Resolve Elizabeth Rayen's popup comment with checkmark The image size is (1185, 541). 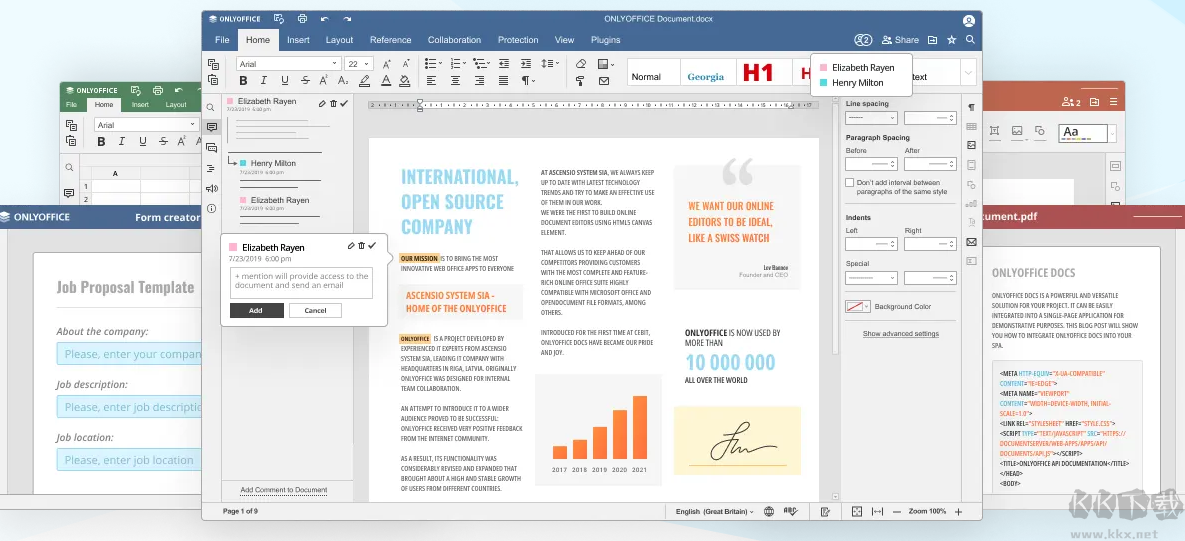[372, 246]
